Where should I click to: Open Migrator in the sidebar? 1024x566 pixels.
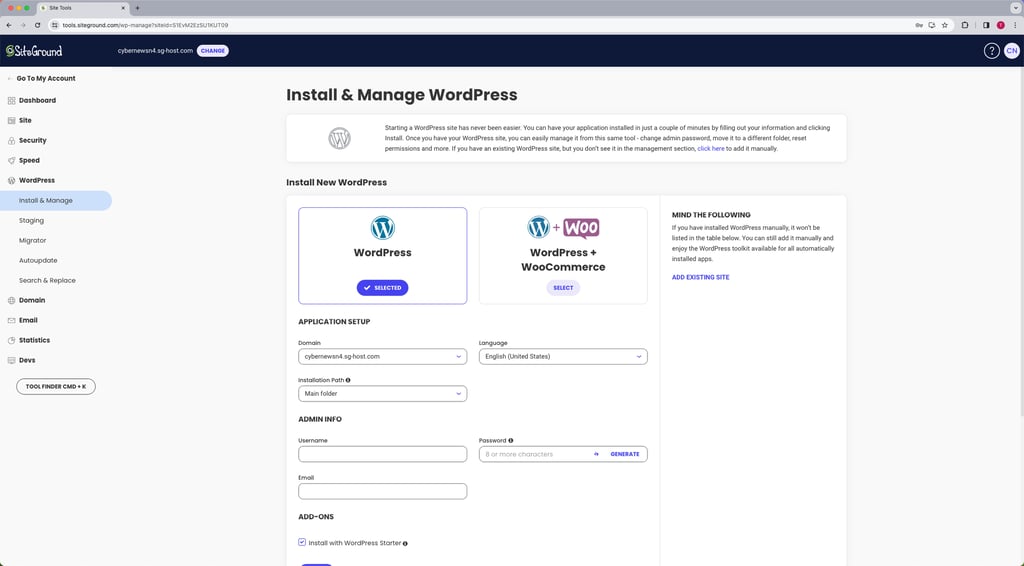[x=33, y=241]
